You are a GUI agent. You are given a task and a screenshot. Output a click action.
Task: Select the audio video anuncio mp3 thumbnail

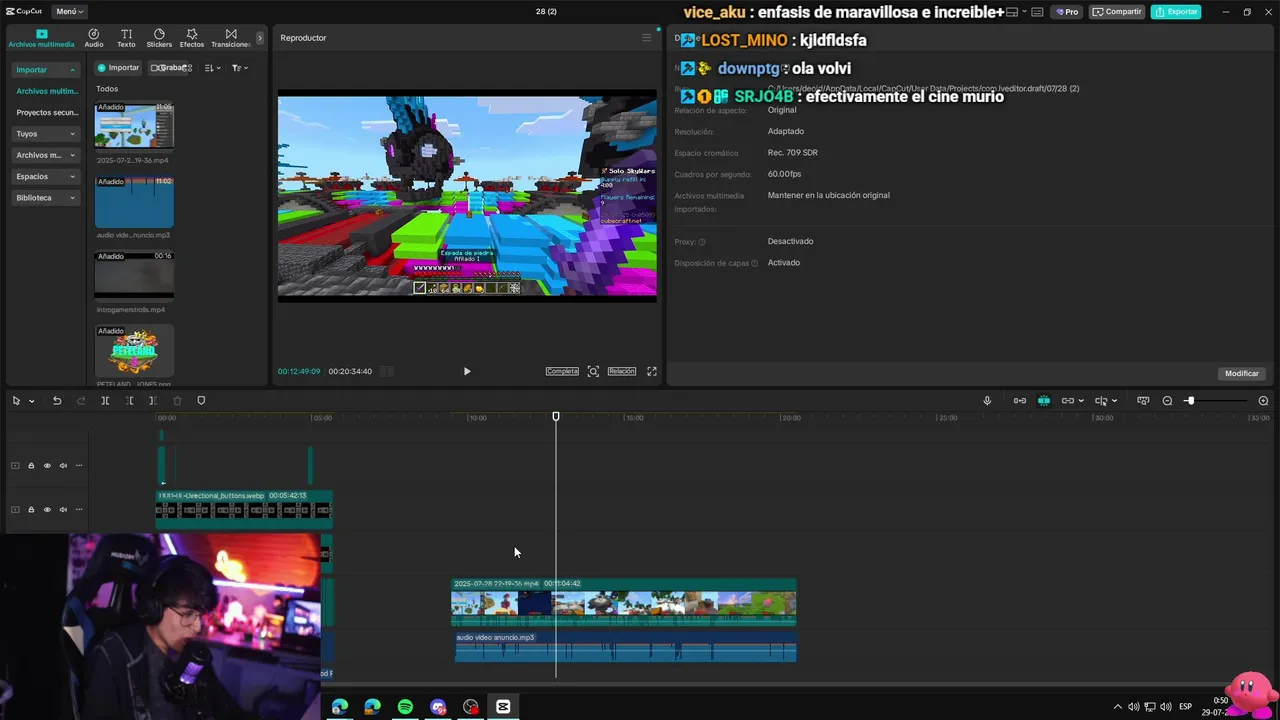tap(134, 203)
